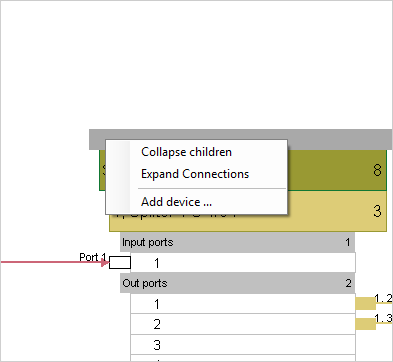Select the Input ports header row
393x362 pixels.
coord(237,242)
